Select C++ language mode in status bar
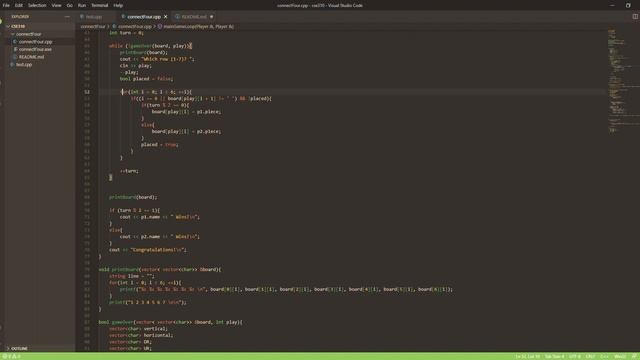Image resolution: width=640 pixels, height=360 pixels. click(x=604, y=356)
